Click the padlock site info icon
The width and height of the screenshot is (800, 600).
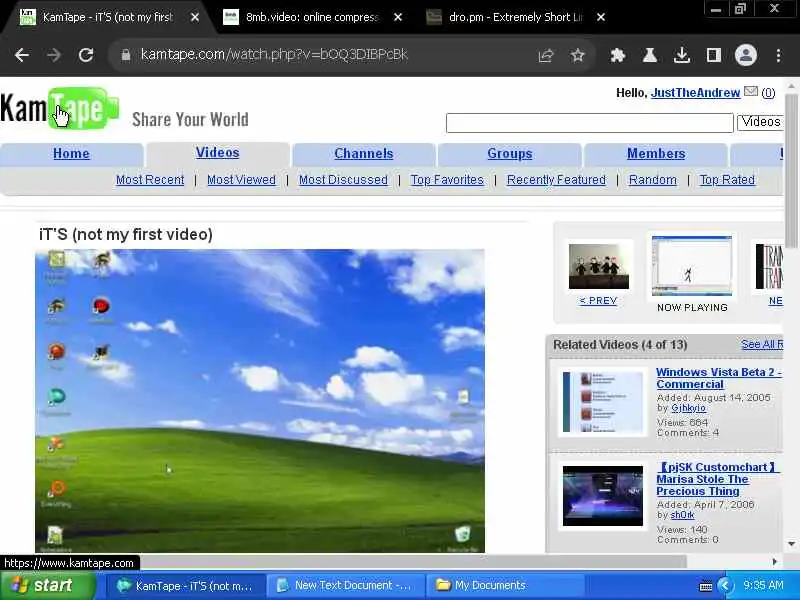(126, 55)
